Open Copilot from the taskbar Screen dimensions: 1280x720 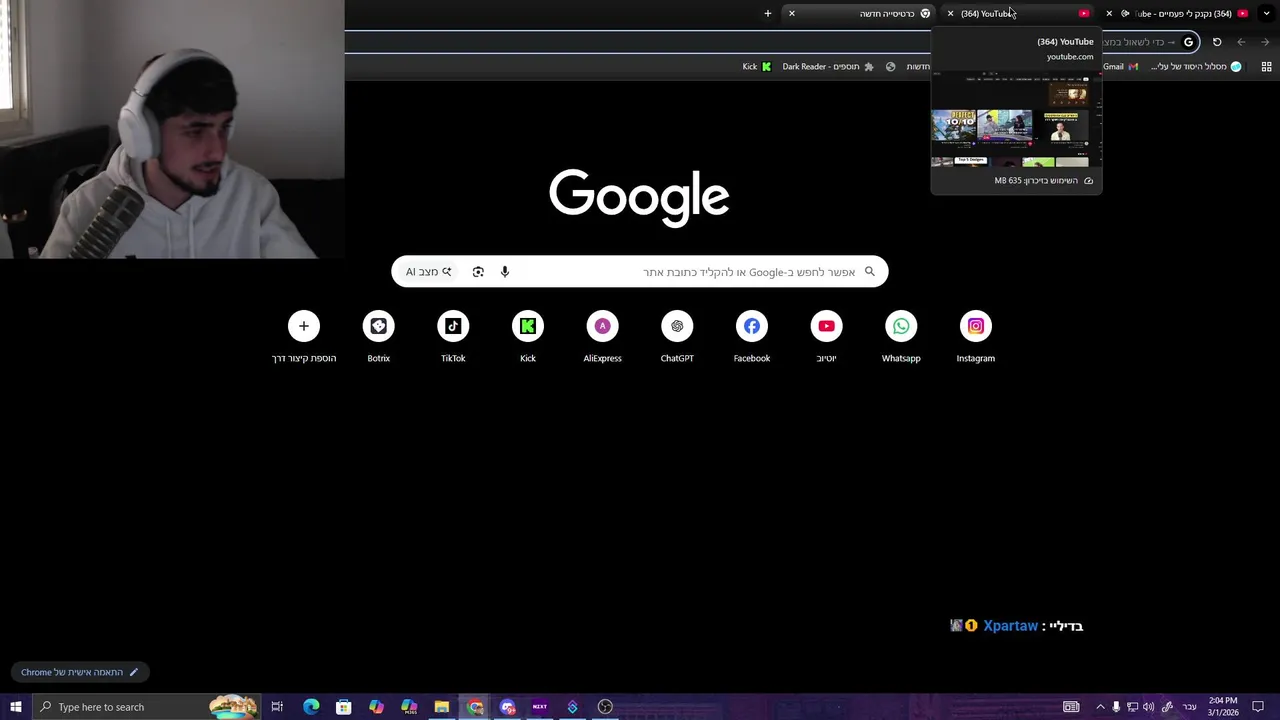(x=376, y=707)
